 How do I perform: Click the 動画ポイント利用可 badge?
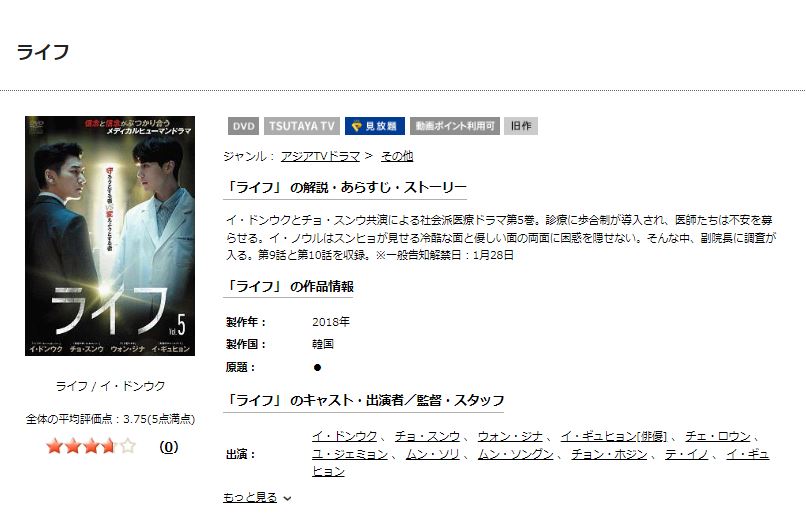(455, 126)
